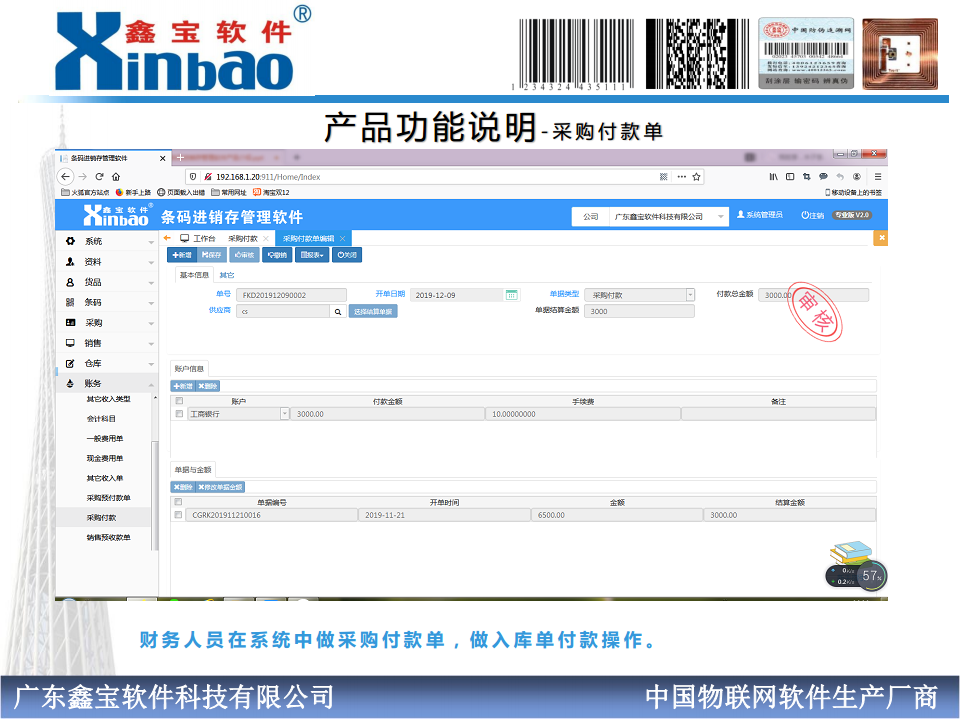Open the chat bubble toolbar icon
960x720 pixels.
pyautogui.click(x=823, y=177)
